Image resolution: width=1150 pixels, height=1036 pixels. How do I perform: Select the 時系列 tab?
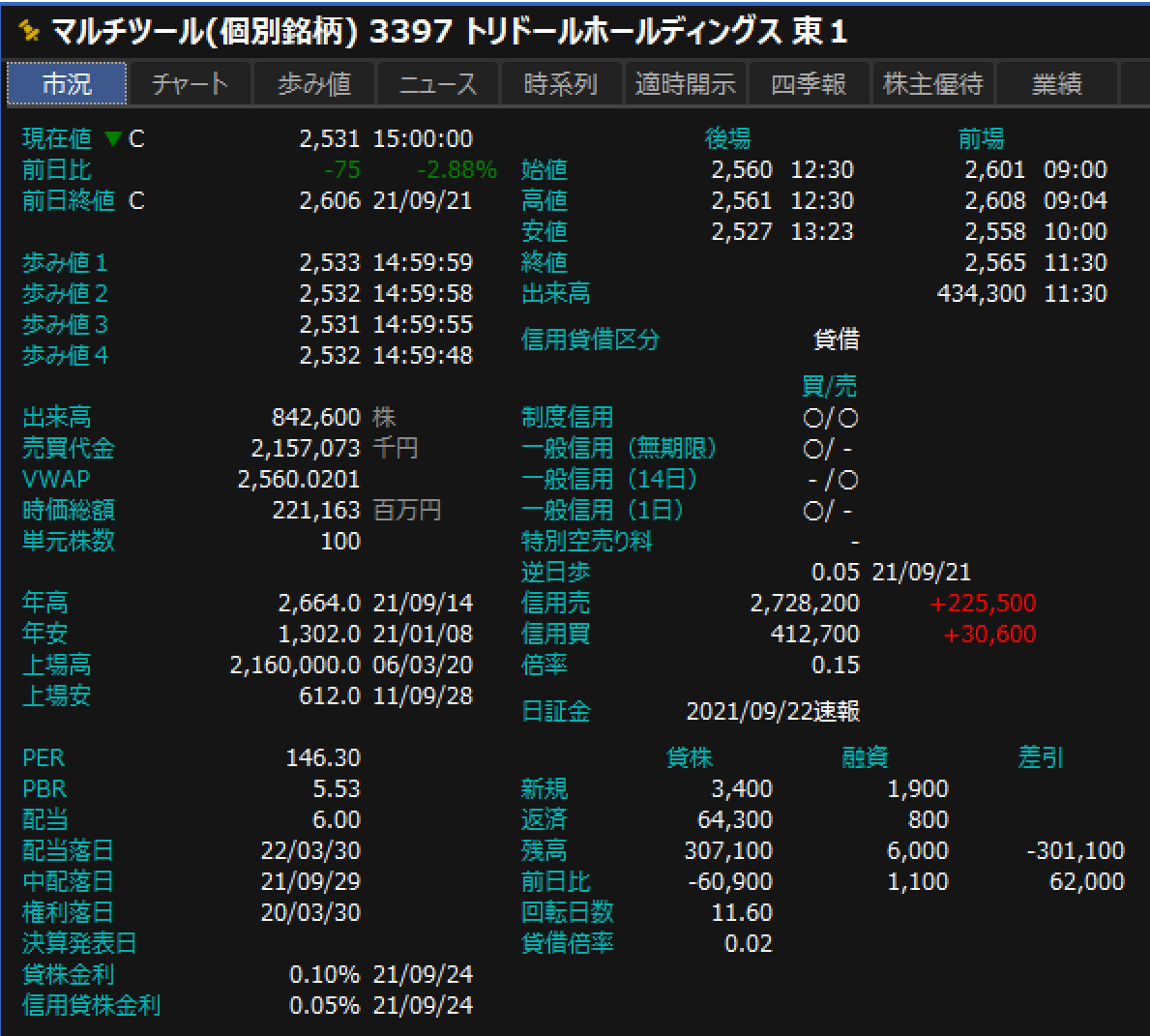561,83
